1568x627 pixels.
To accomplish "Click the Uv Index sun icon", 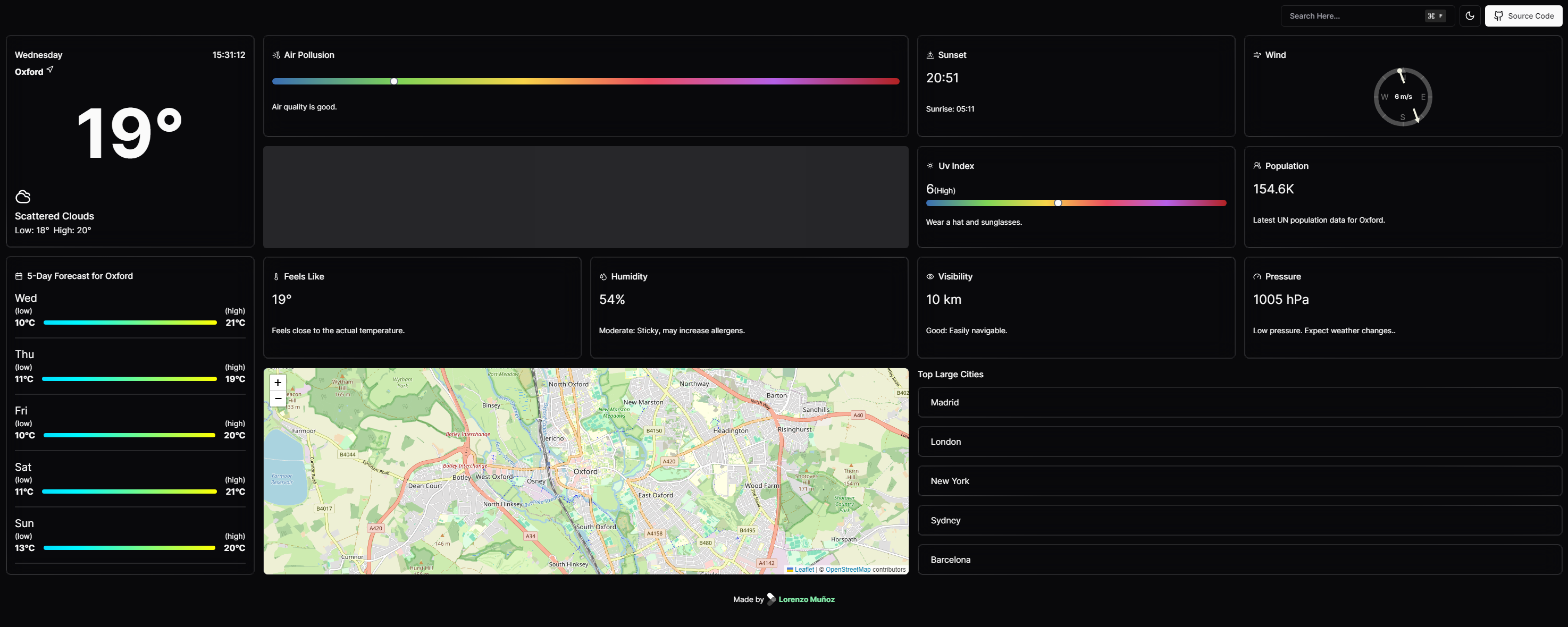I will click(929, 165).
